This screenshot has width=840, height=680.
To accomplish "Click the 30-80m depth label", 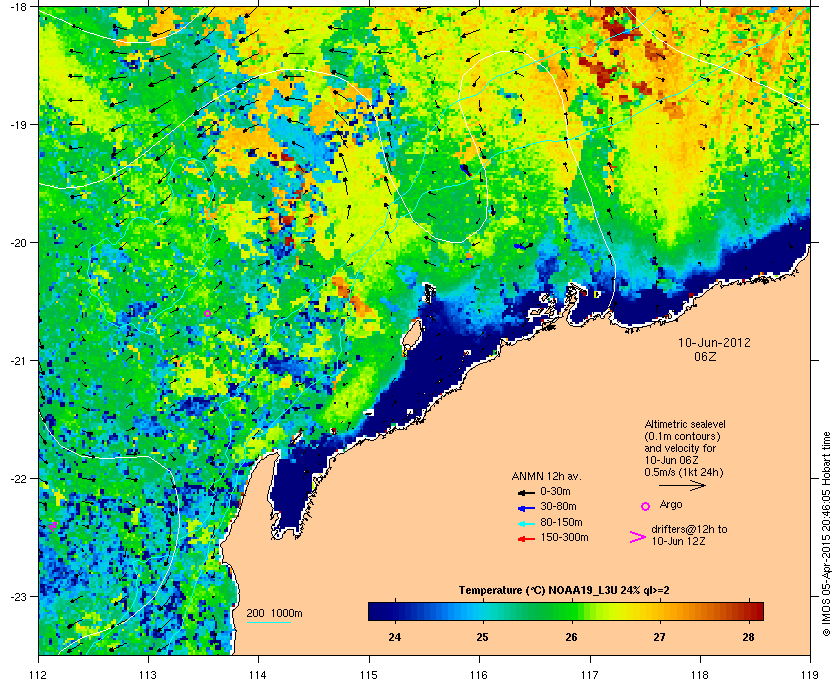I will [x=558, y=506].
